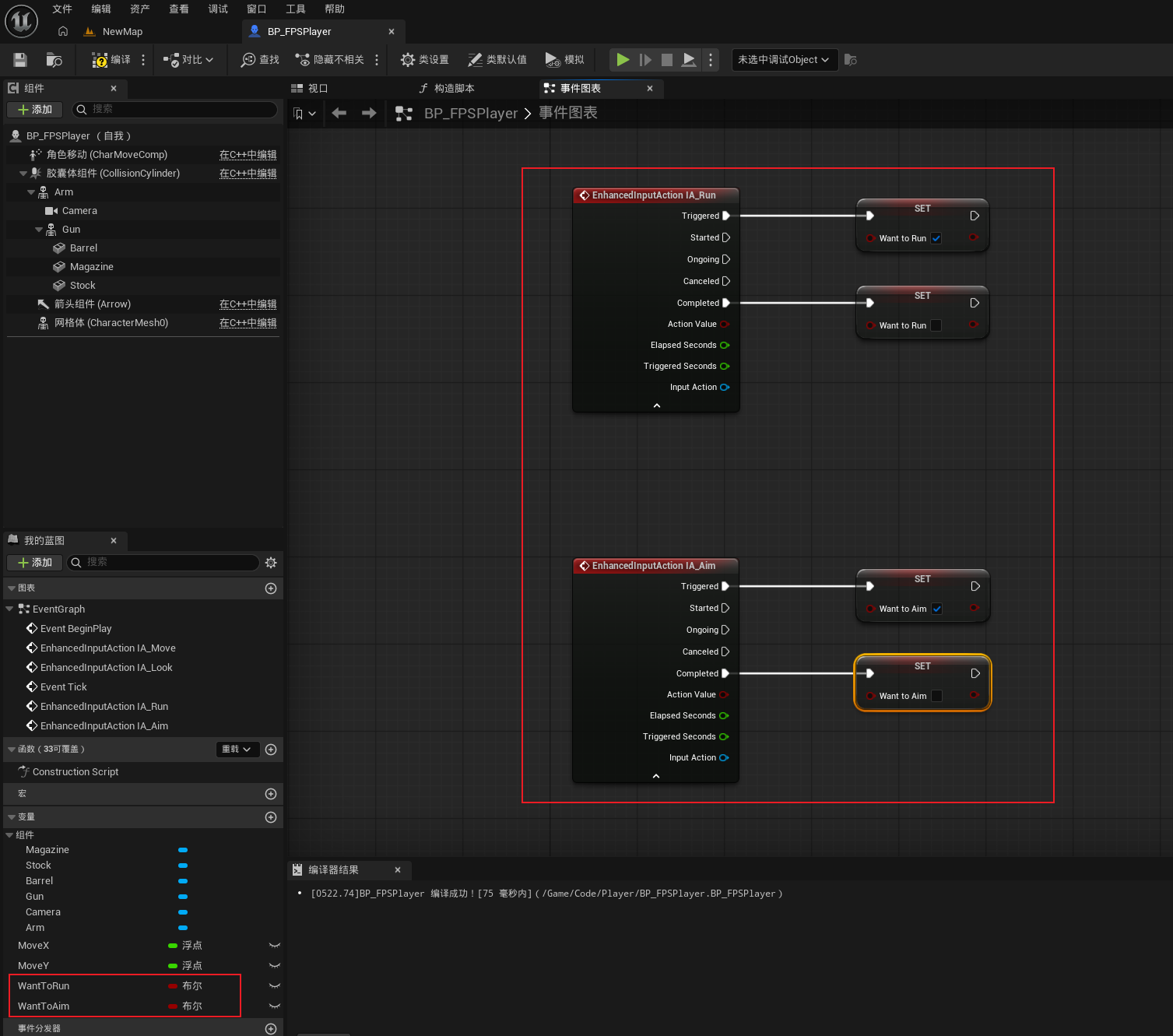Viewport: 1173px width, 1036px height.
Task: Open the 对比 diff dropdown
Action: [x=188, y=60]
